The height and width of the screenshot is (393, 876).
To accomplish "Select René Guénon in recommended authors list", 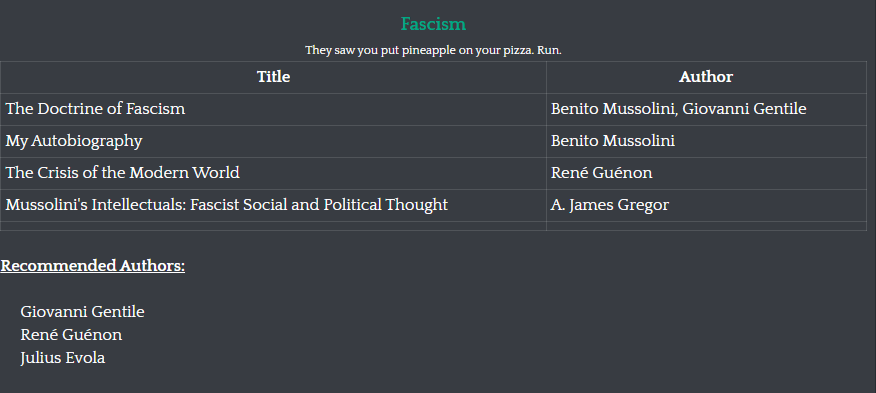I will (71, 335).
